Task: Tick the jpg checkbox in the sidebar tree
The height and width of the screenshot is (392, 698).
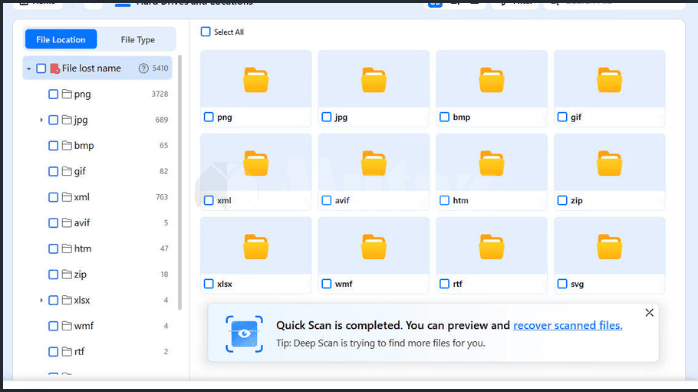Action: tap(53, 120)
